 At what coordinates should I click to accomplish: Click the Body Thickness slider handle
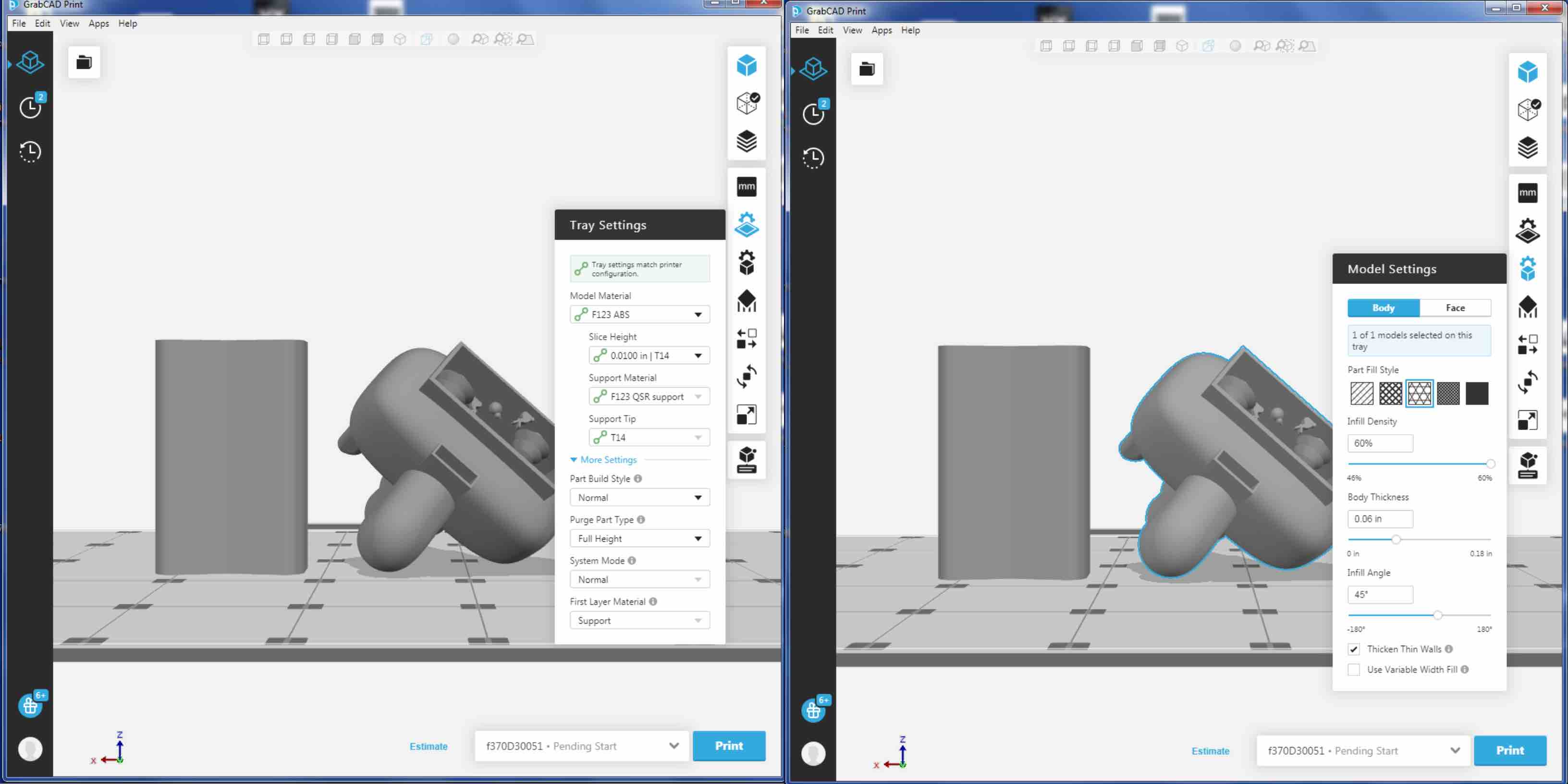(1396, 539)
